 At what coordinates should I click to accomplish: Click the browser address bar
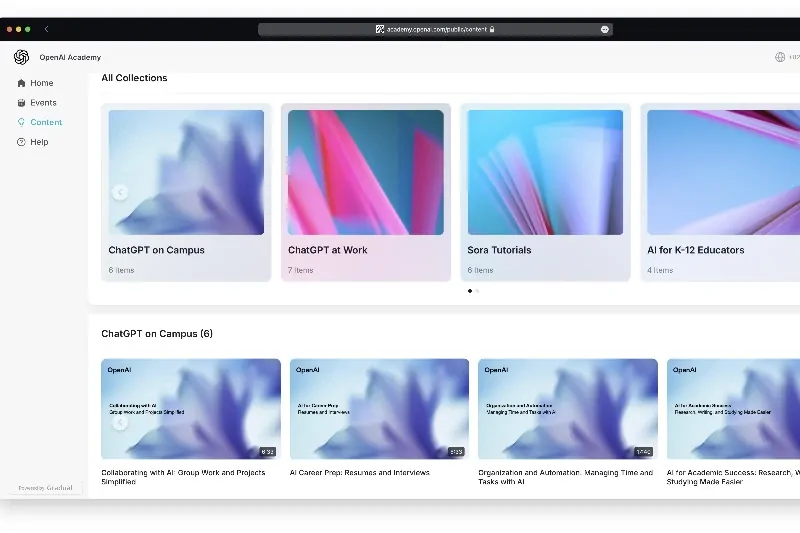coord(435,30)
